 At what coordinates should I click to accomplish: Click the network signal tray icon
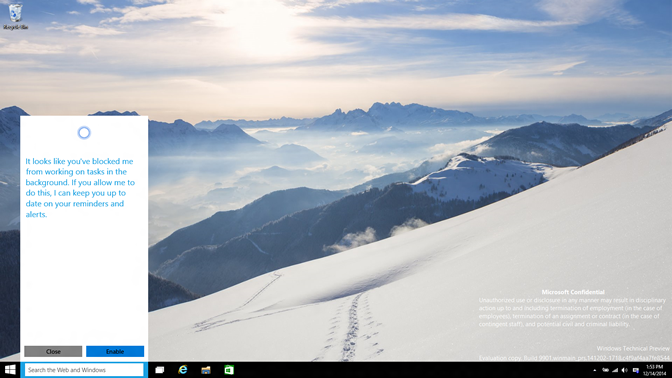coord(615,370)
